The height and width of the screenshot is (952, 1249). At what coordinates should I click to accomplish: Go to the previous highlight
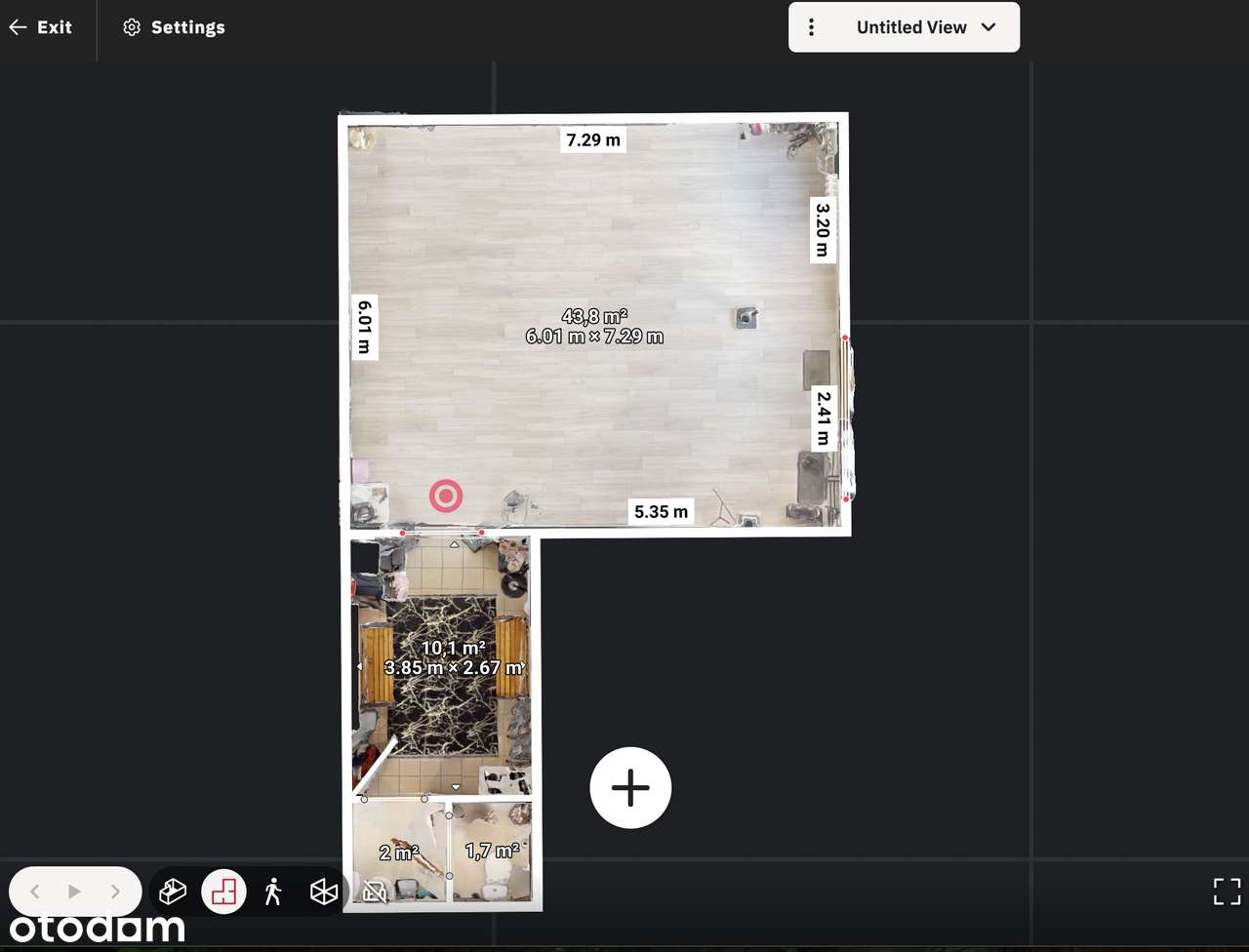tap(35, 892)
